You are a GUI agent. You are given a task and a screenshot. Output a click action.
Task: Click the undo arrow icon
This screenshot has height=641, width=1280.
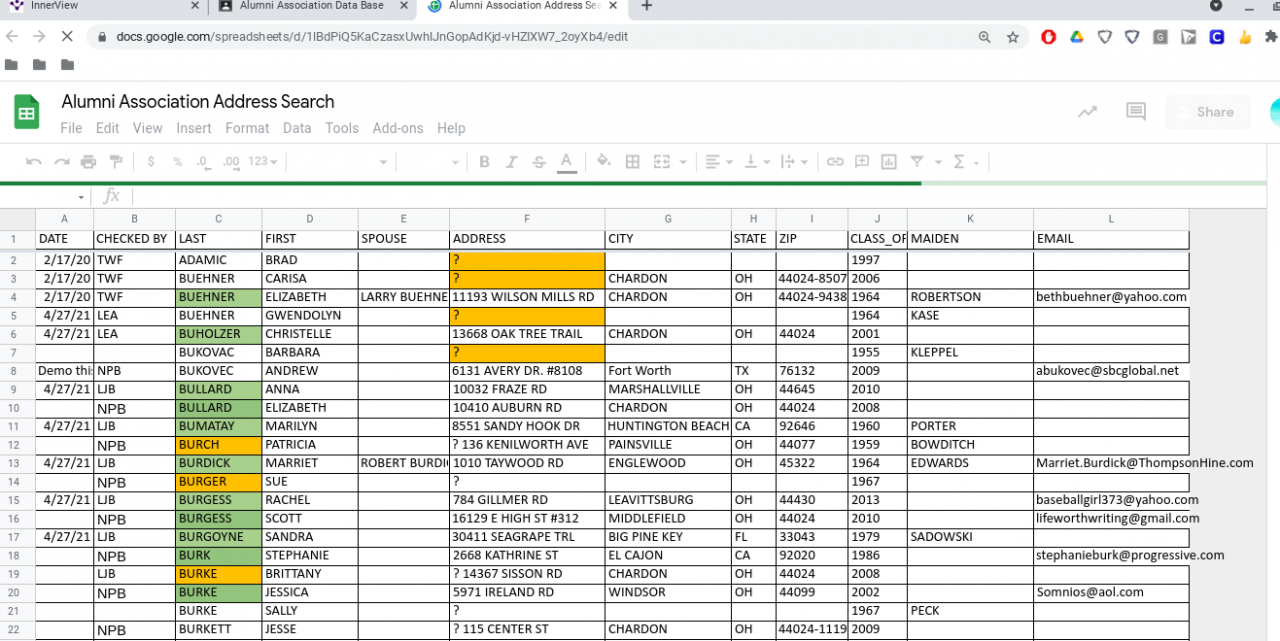click(34, 162)
